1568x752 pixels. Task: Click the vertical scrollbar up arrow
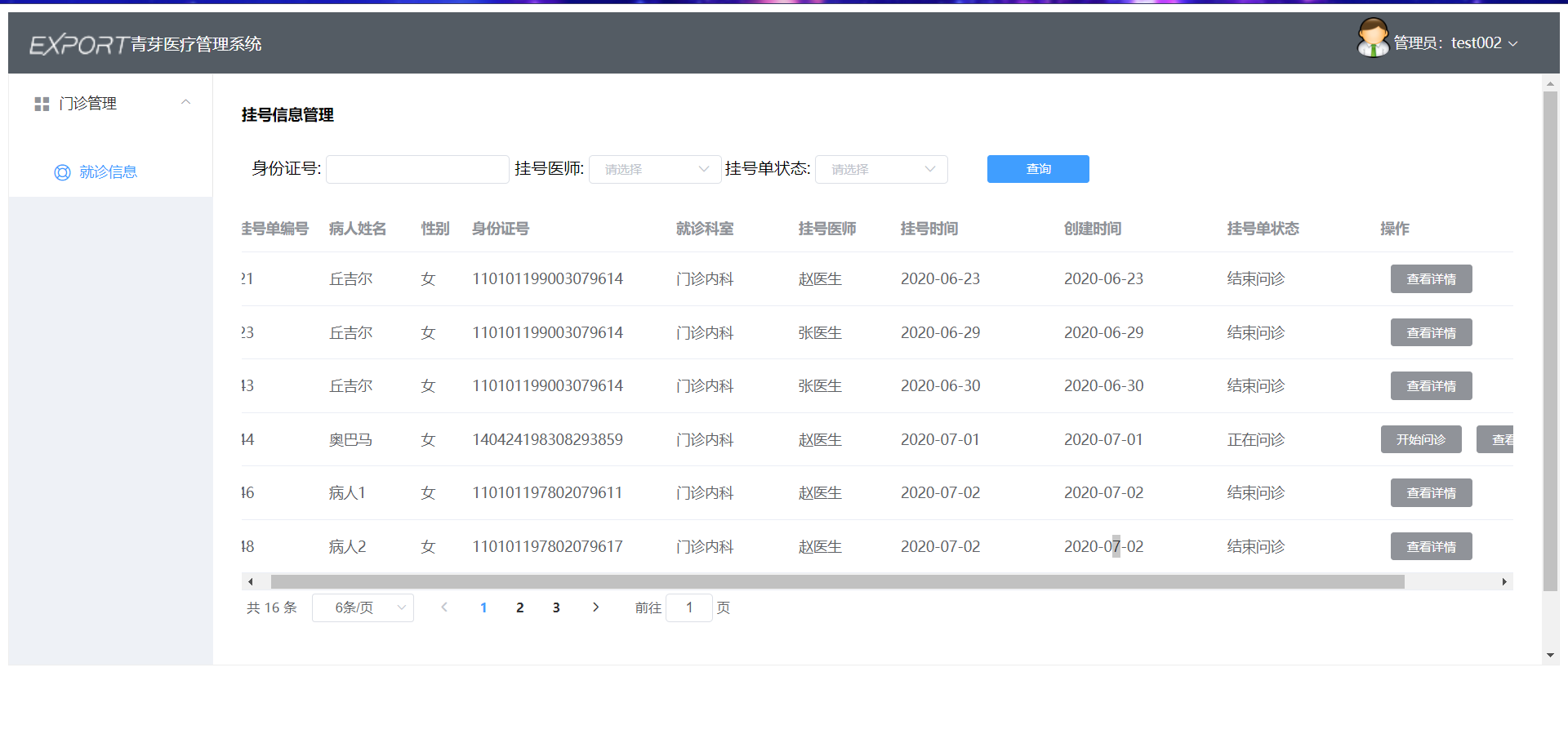1550,83
